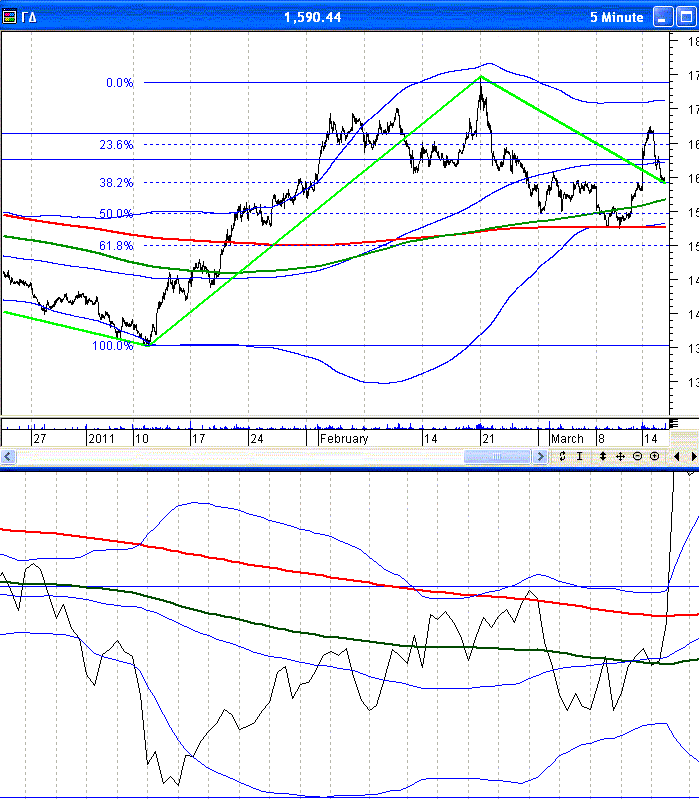Maximize the chart window
This screenshot has height=800, width=699.
coord(685,18)
